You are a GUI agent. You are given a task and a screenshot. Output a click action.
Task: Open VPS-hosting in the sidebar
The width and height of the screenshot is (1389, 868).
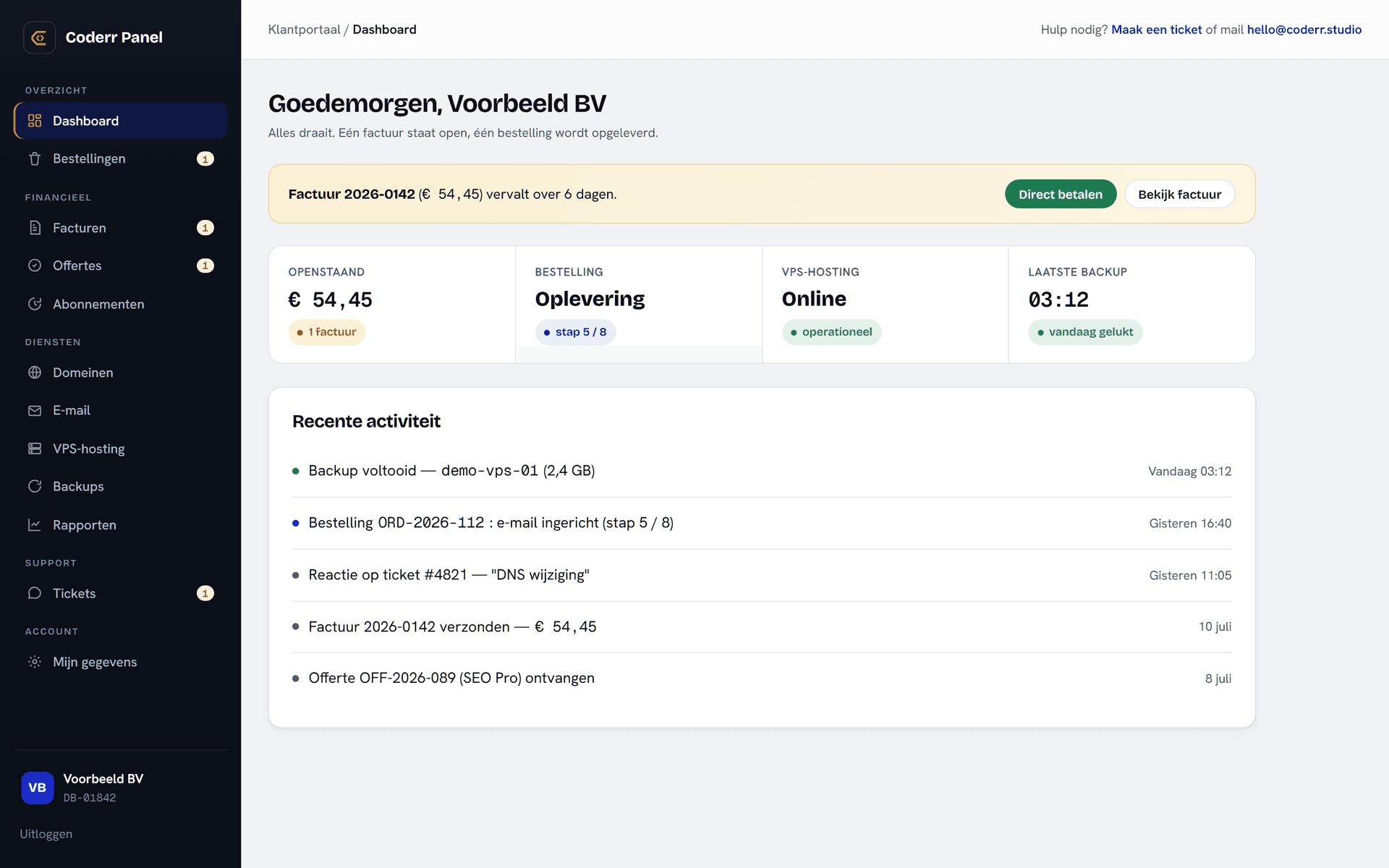coord(121,448)
